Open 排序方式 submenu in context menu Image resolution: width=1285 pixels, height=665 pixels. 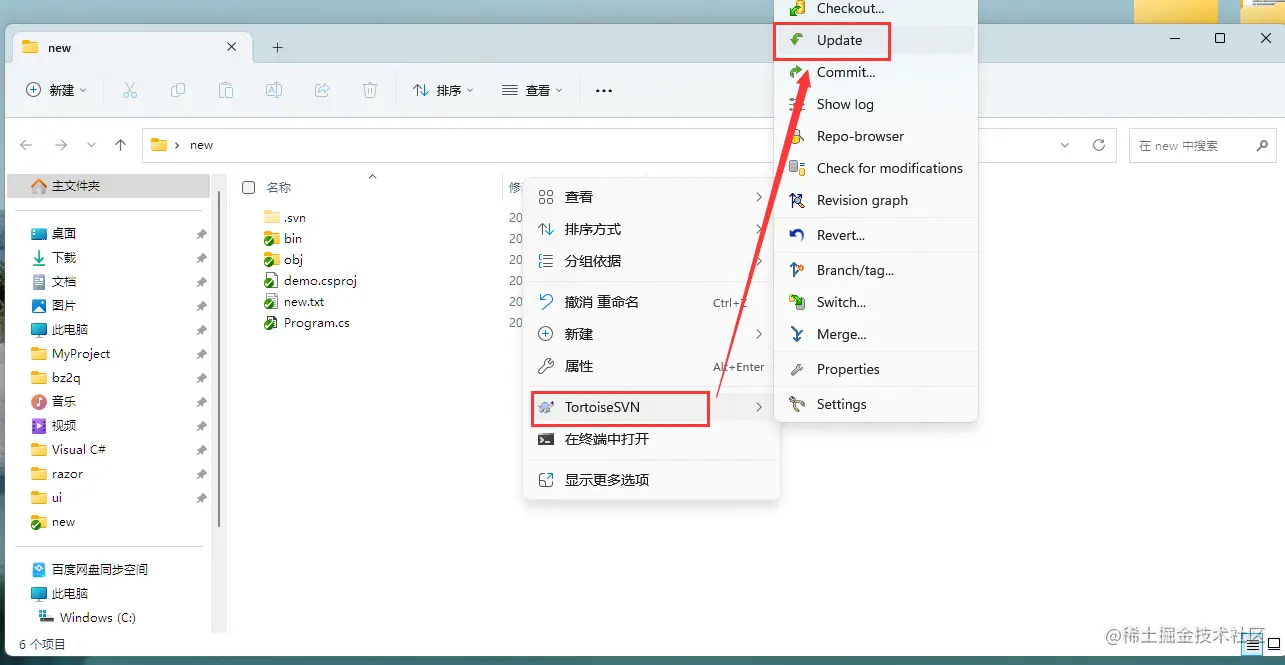coord(651,229)
